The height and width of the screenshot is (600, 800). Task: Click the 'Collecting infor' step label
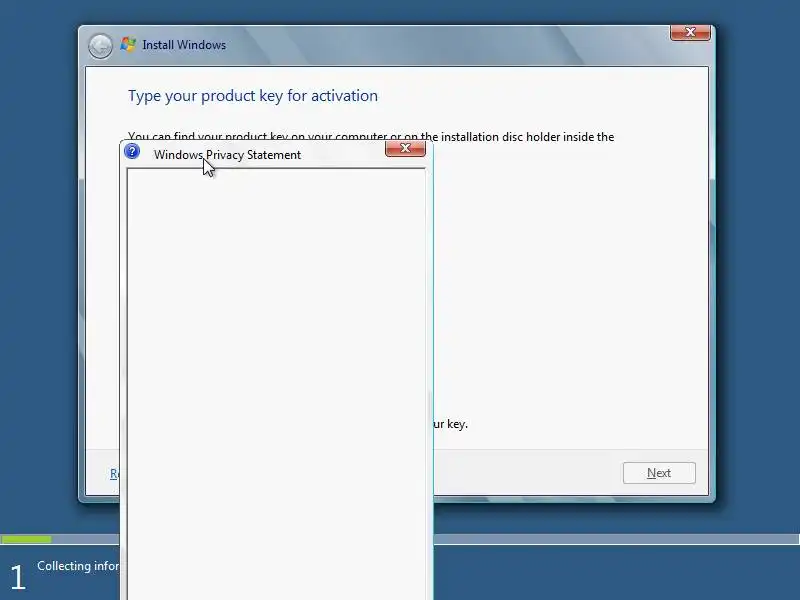point(78,566)
